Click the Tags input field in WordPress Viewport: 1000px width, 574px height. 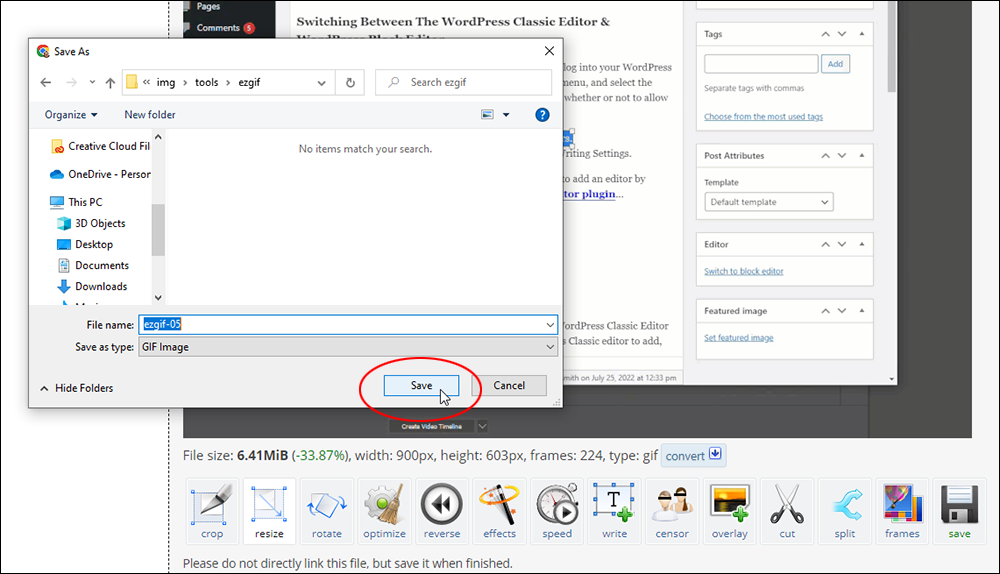761,64
